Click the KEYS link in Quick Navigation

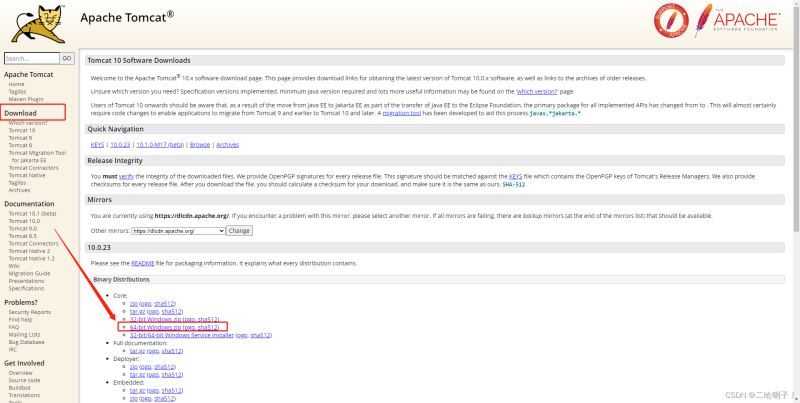click(x=97, y=145)
